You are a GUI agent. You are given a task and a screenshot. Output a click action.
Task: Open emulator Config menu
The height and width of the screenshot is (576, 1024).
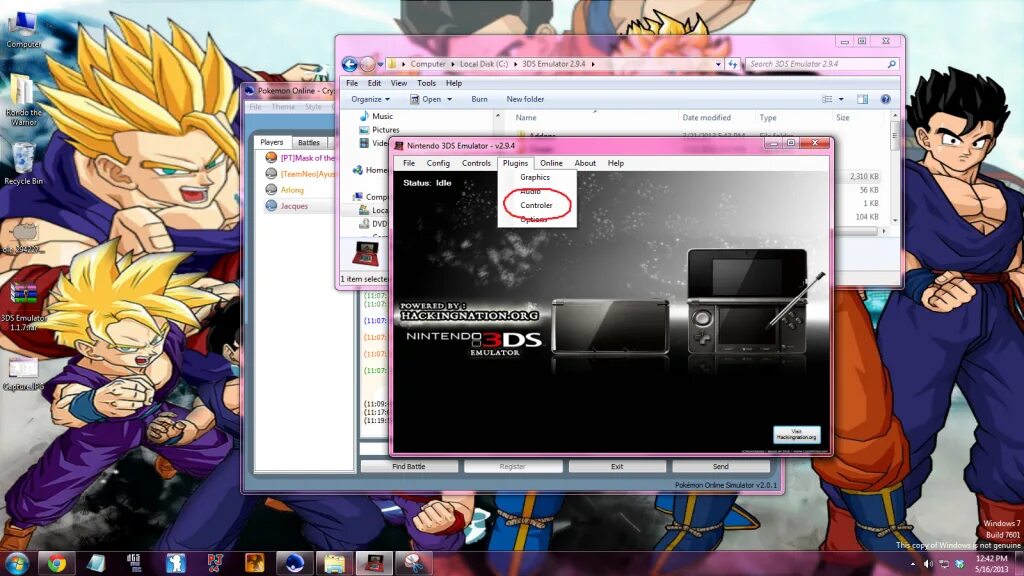(438, 163)
